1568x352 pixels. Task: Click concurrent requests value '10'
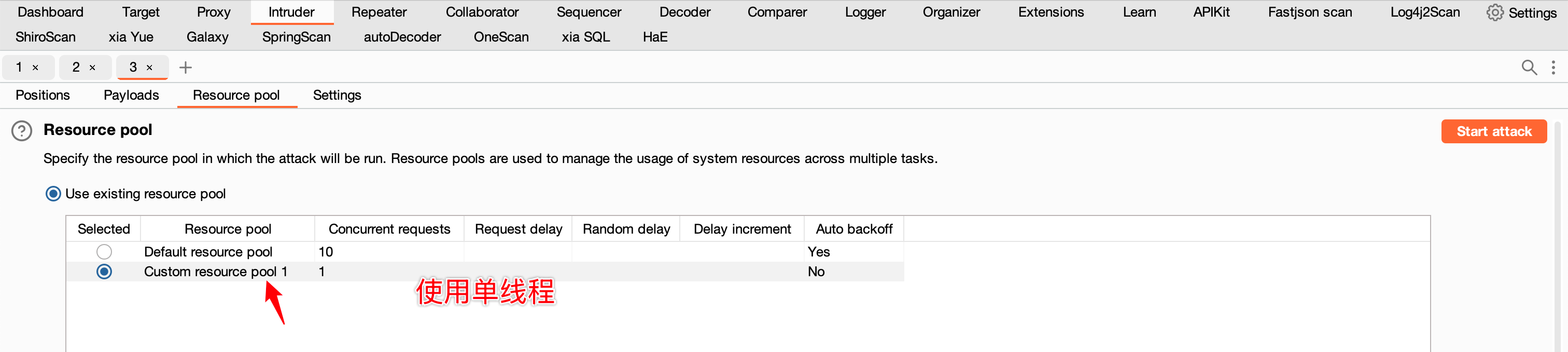326,251
